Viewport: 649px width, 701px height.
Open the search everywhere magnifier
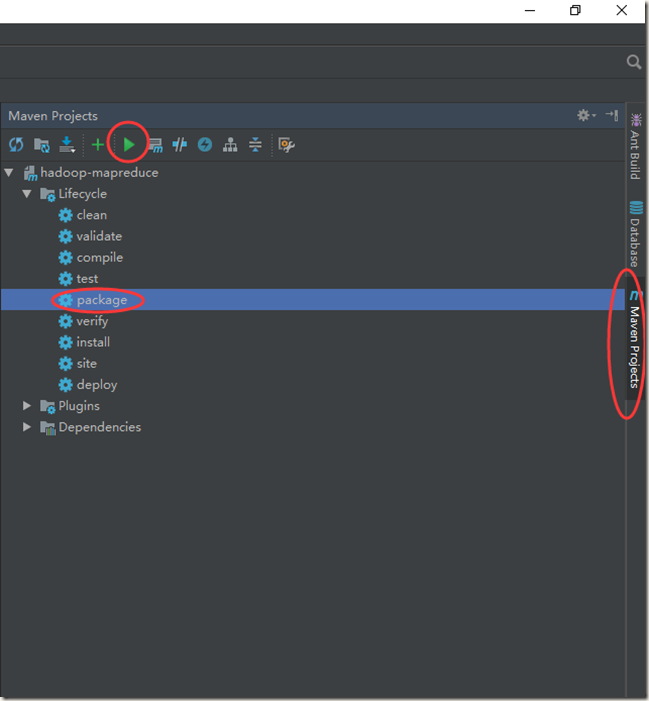click(x=634, y=62)
